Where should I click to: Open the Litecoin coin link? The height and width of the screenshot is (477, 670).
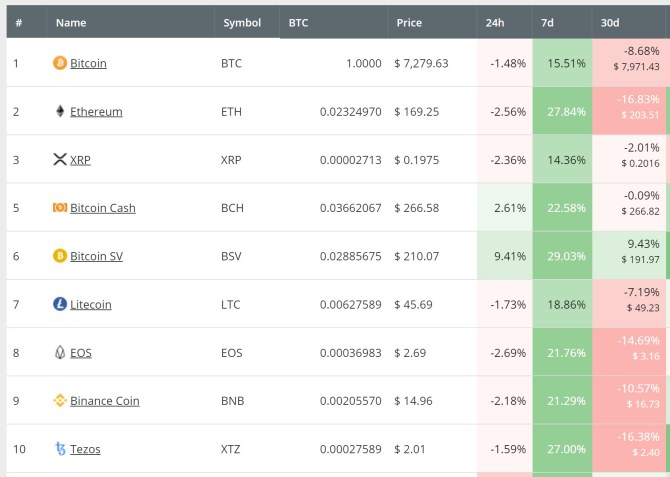(91, 304)
